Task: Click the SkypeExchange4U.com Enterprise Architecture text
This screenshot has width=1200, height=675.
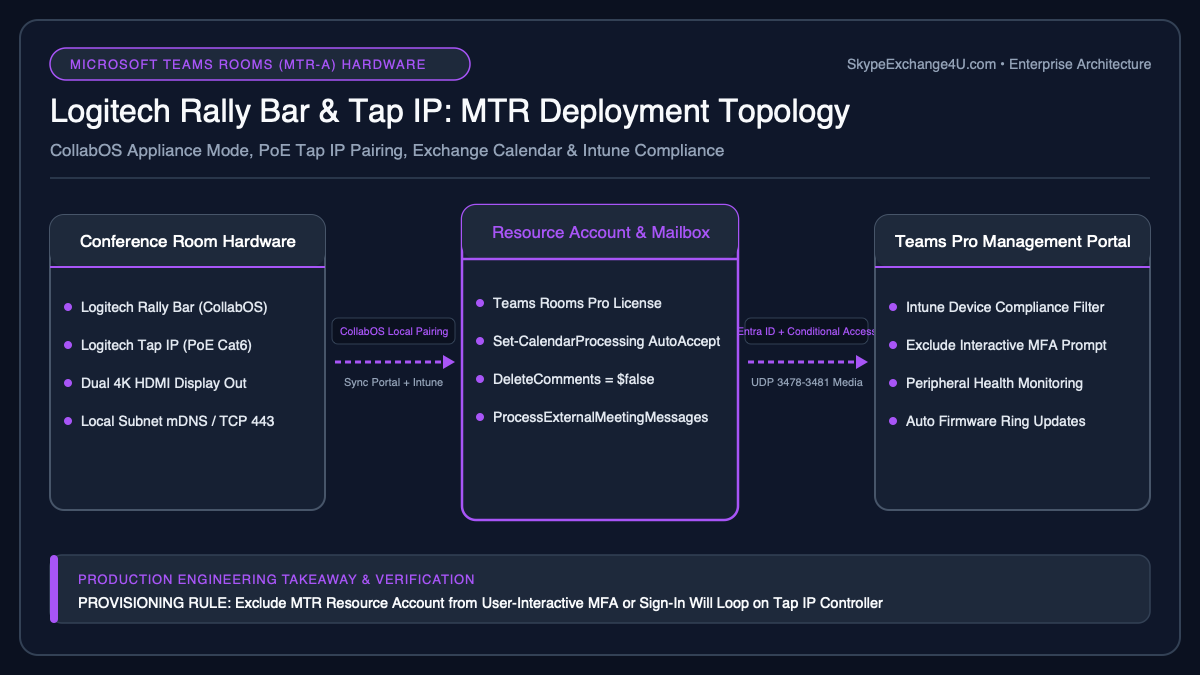Action: (998, 64)
